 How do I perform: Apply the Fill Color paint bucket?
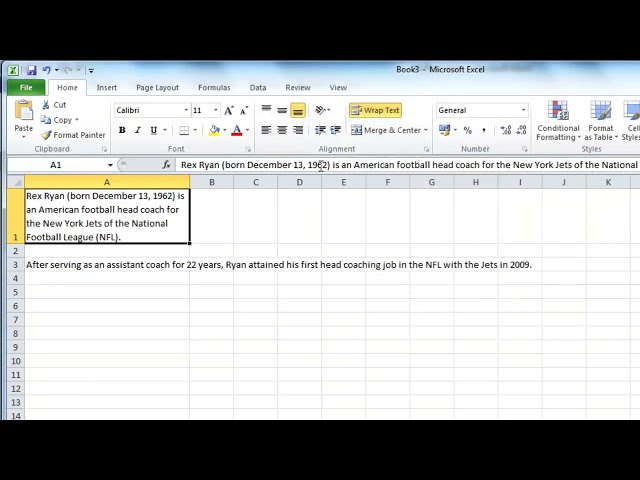point(214,130)
